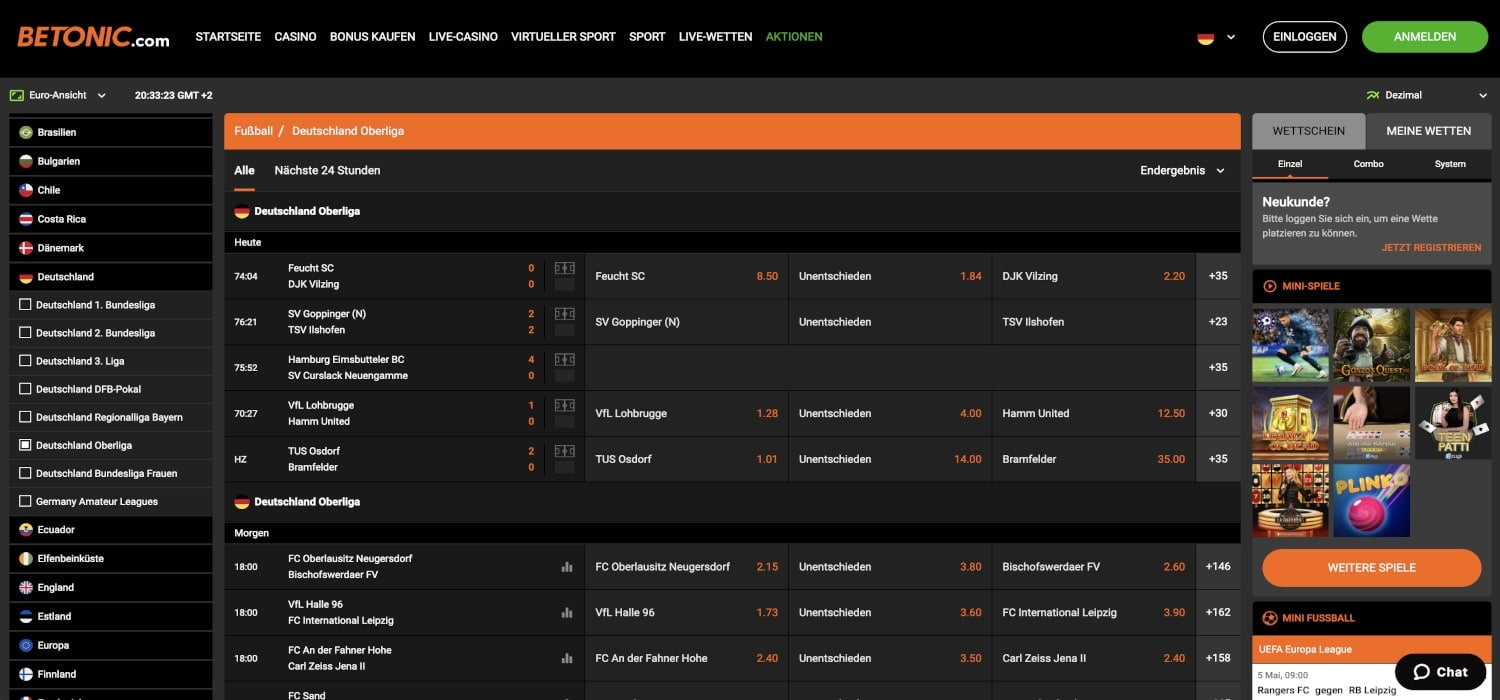Select Unentschieden 14.00 for TUS Osdorf match

point(890,459)
